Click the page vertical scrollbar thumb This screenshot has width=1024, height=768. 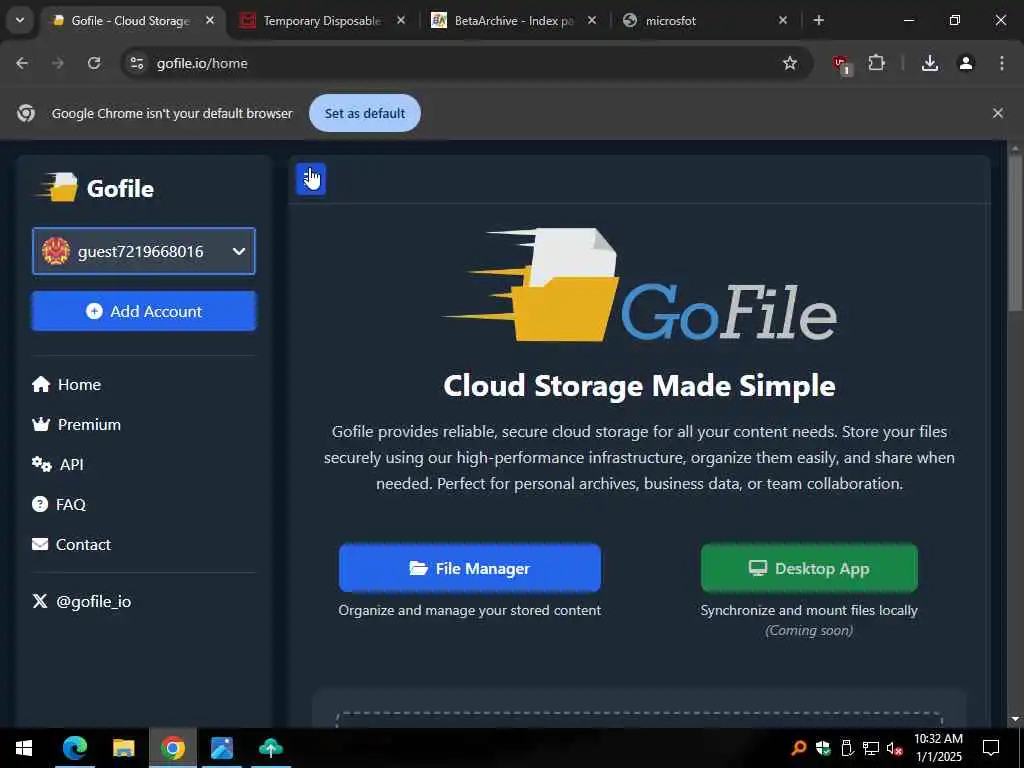point(1015,233)
